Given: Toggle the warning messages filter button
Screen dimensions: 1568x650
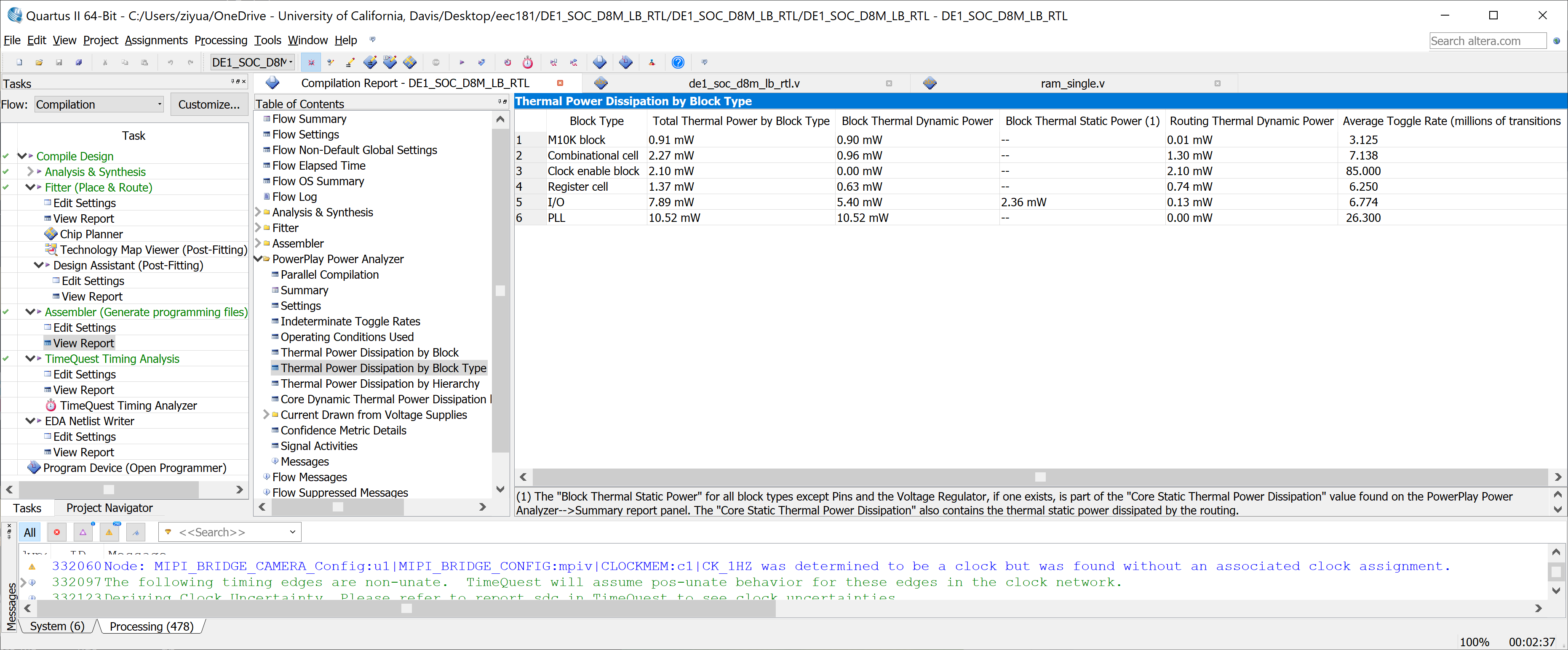Looking at the screenshot, I should pos(110,533).
